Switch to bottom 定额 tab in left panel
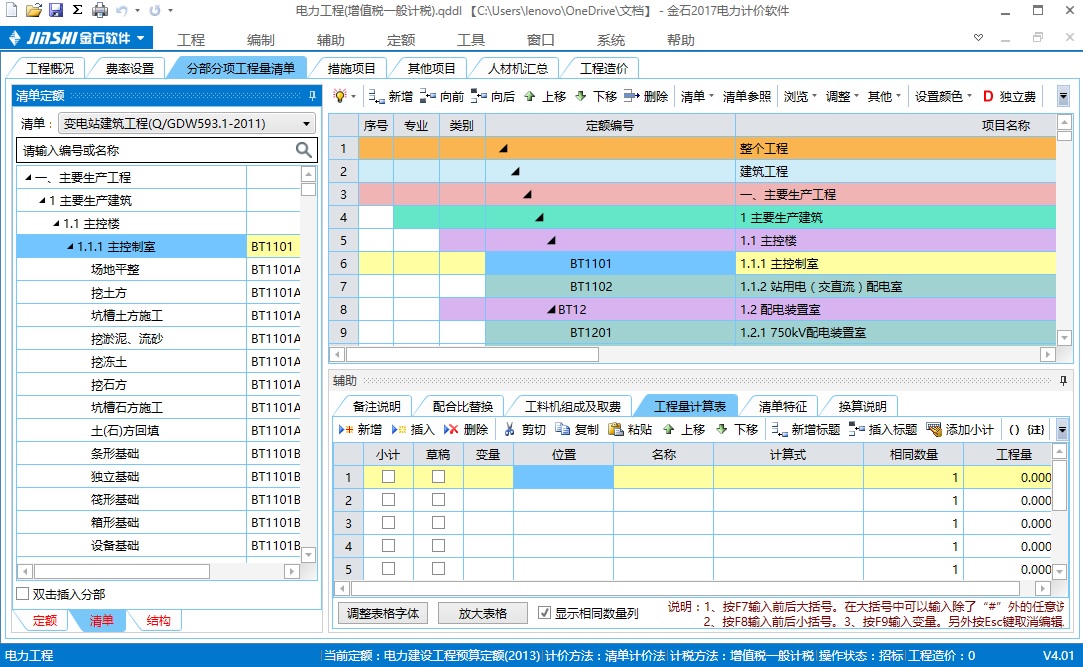The image size is (1083, 667). coord(45,621)
